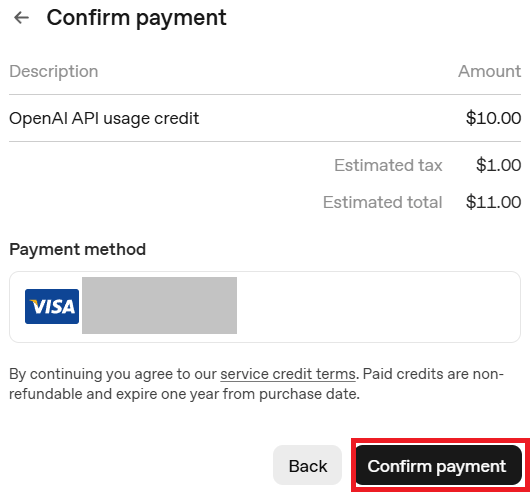Viewport: 532px width, 493px height.
Task: Click the $10.00 credit amount
Action: pyautogui.click(x=493, y=118)
